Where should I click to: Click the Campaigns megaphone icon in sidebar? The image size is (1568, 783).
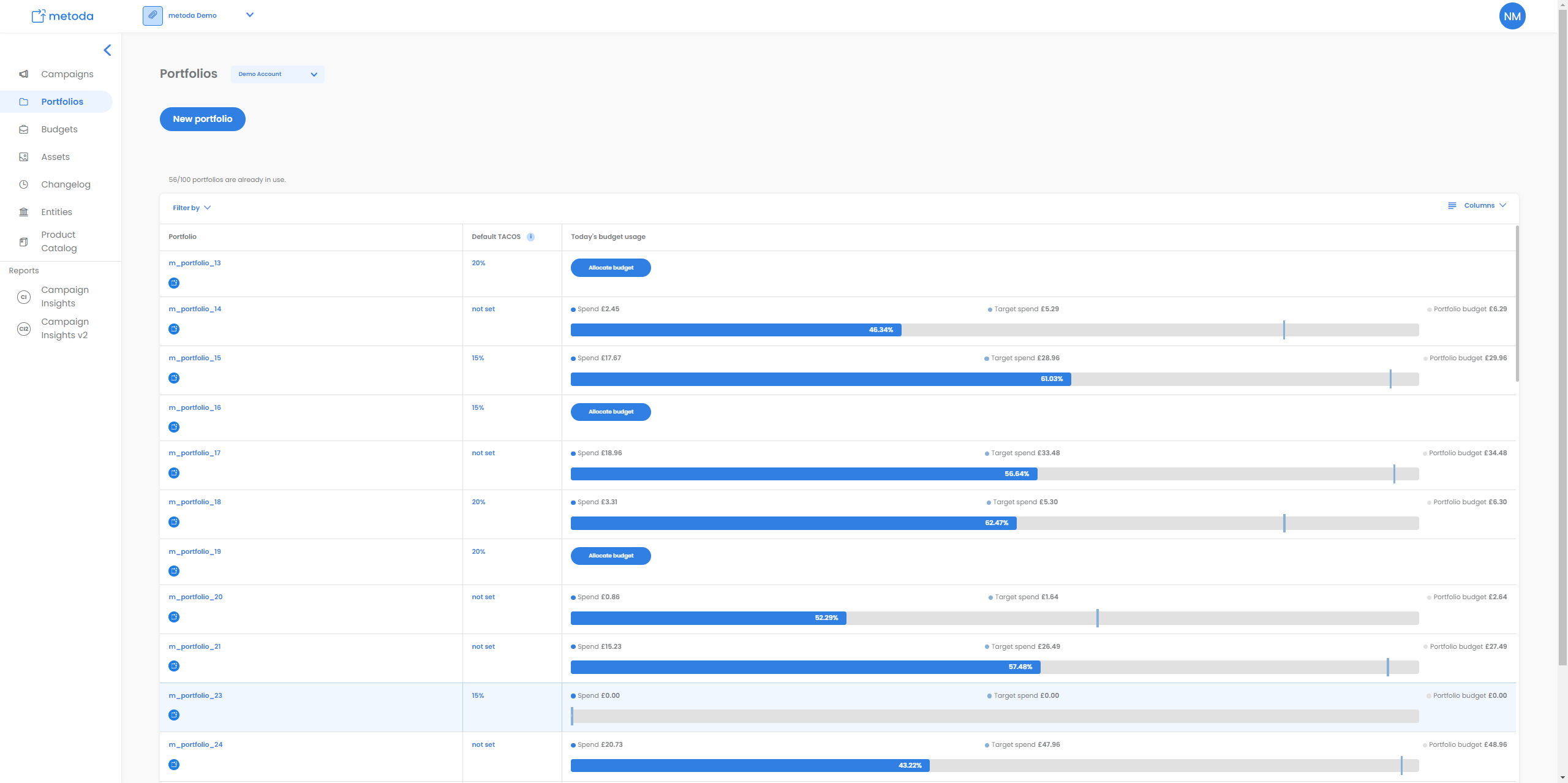coord(24,74)
